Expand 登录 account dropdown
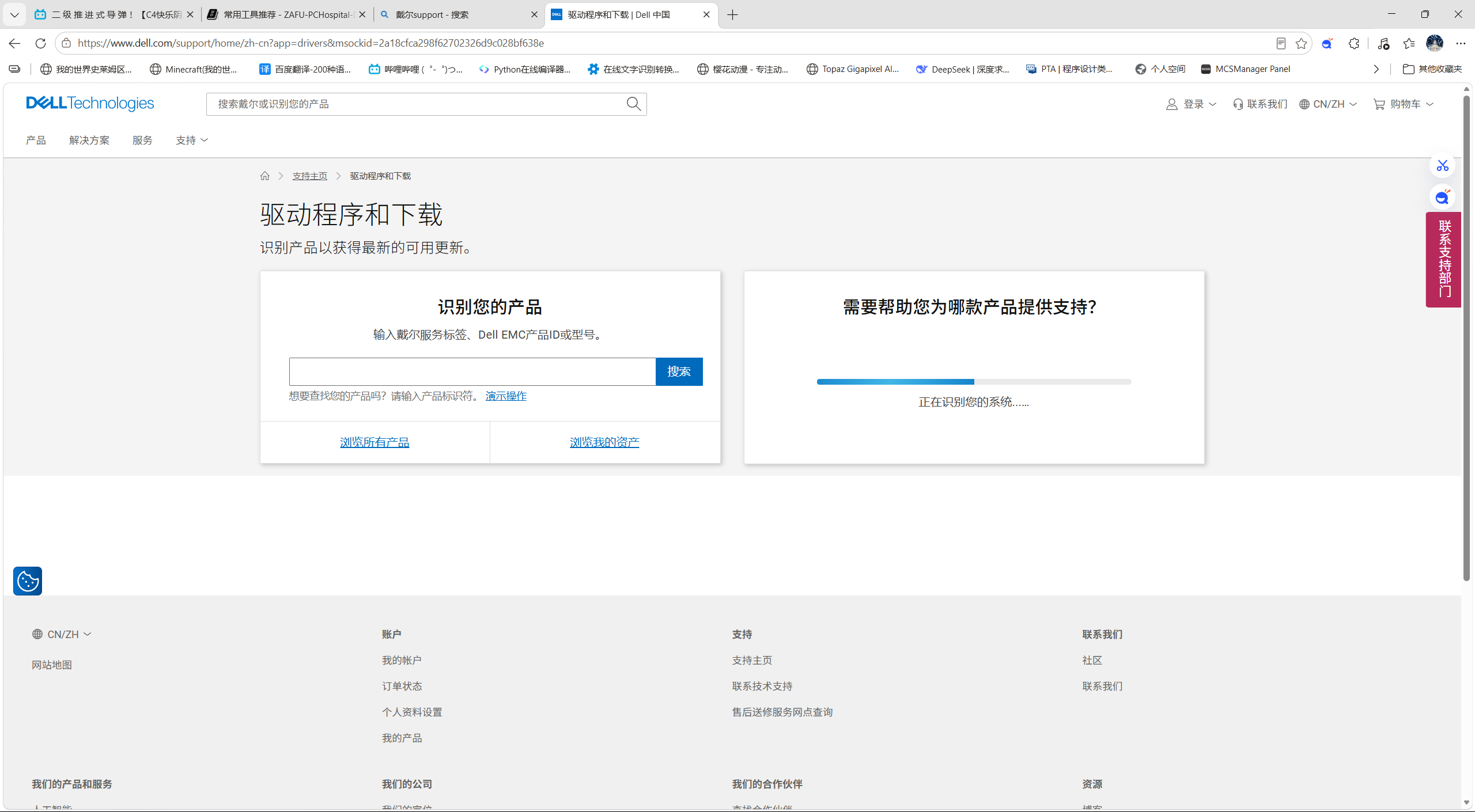The height and width of the screenshot is (812, 1475). click(1191, 104)
